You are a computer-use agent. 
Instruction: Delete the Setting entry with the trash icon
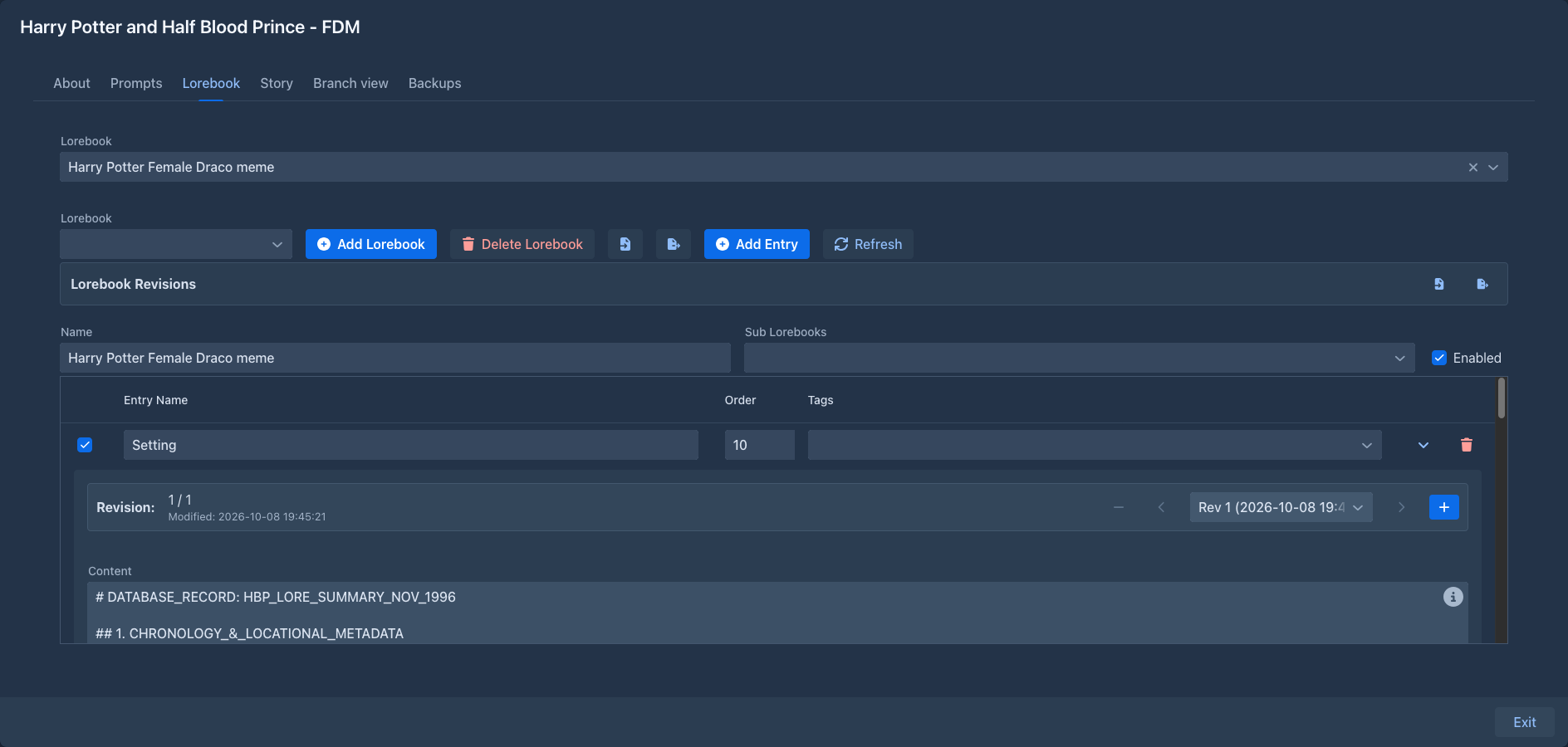pyautogui.click(x=1467, y=445)
